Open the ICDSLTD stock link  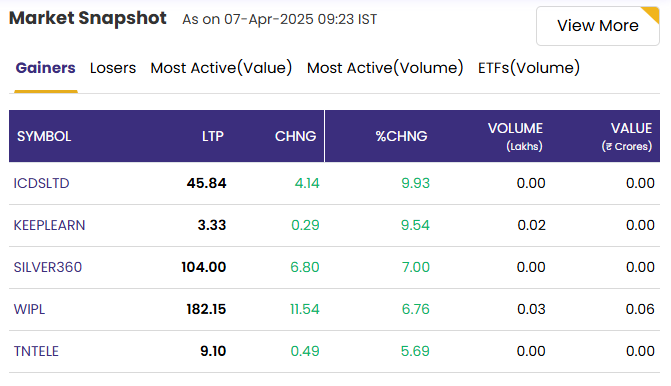42,183
